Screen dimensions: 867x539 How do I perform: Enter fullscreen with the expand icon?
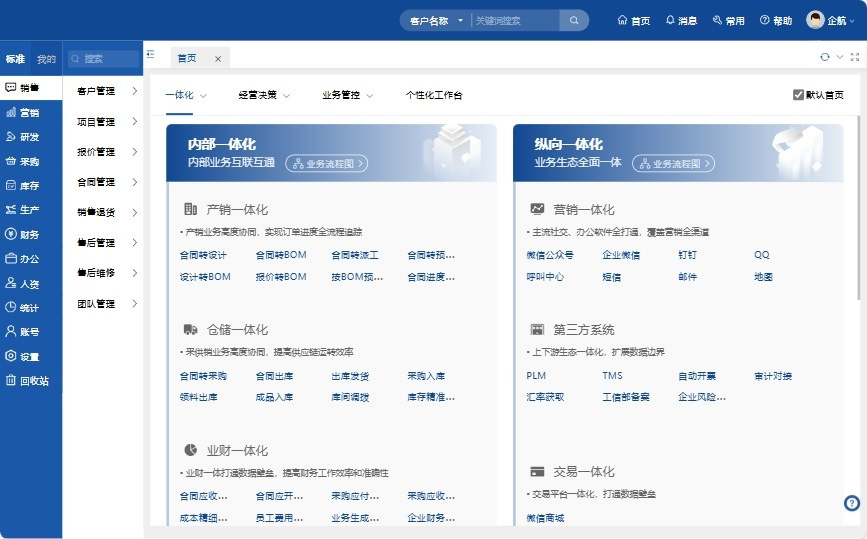pos(855,57)
